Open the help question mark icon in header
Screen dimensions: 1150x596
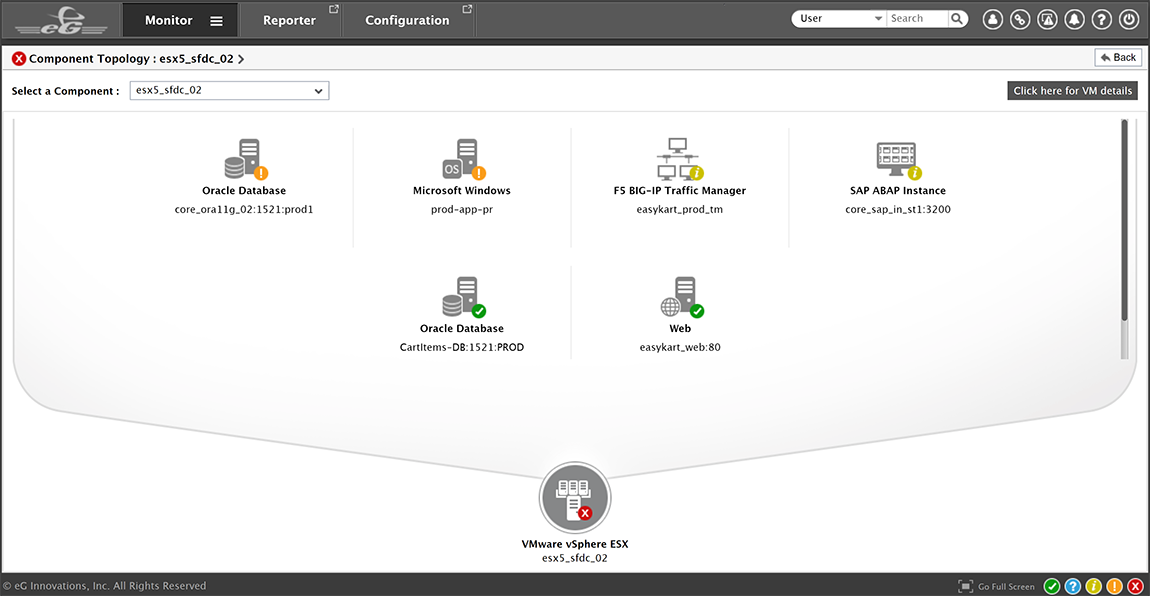tap(1102, 20)
